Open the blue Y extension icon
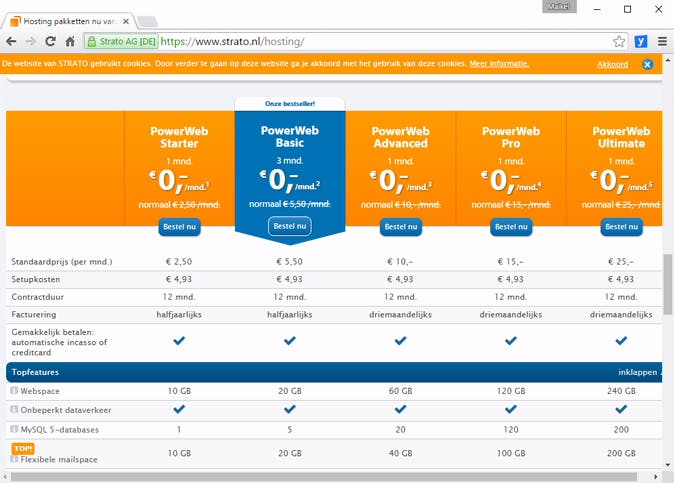The height and width of the screenshot is (483, 674). pos(640,42)
